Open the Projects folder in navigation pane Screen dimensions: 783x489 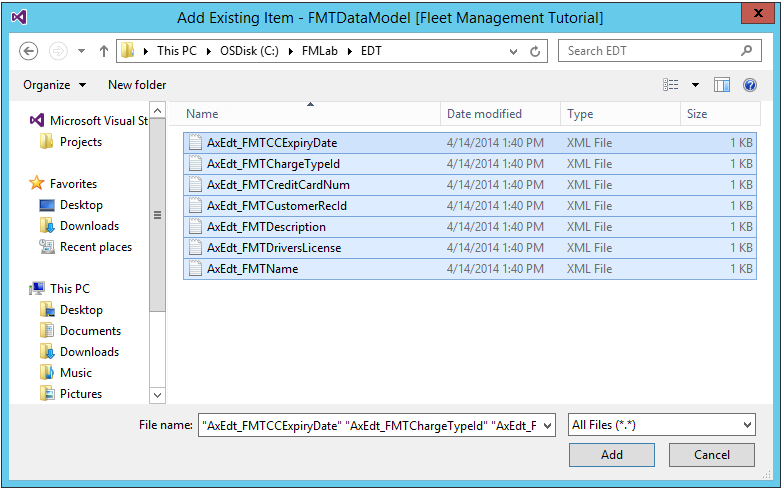[x=70, y=142]
